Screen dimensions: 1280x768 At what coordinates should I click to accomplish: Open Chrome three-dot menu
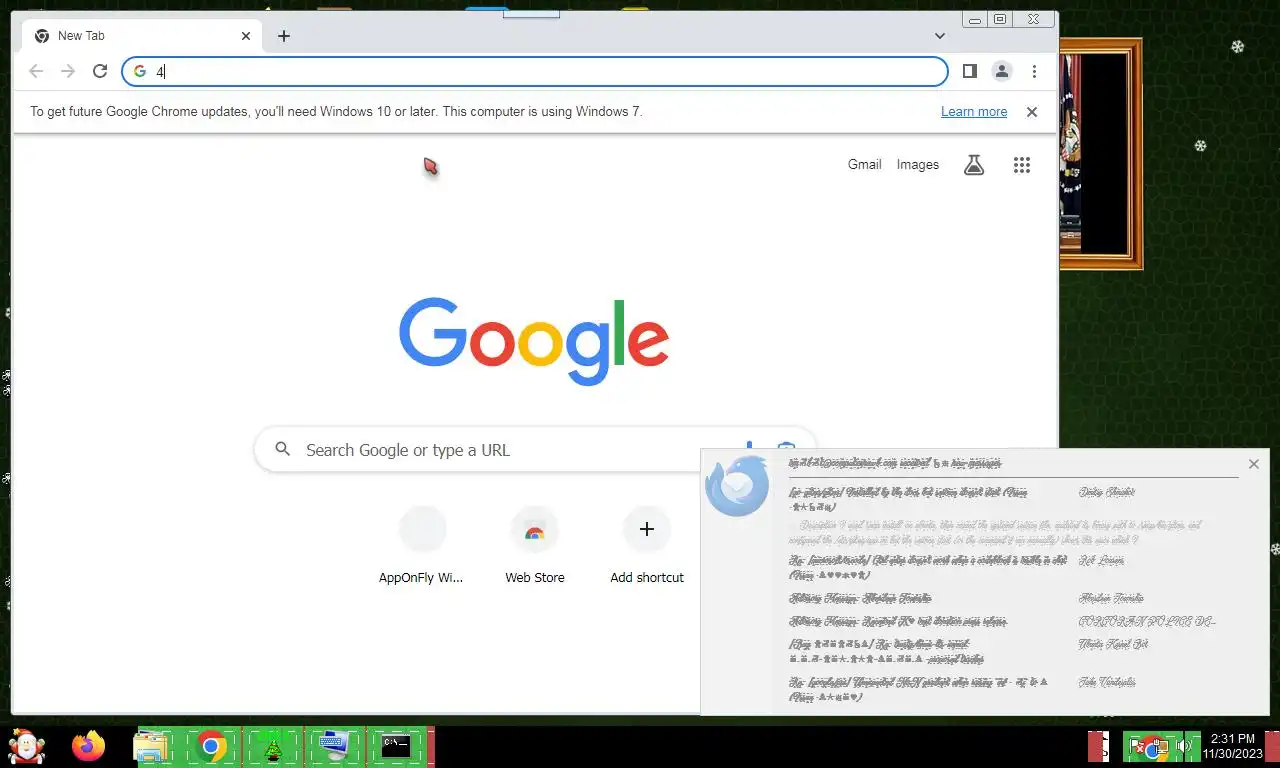click(1034, 71)
